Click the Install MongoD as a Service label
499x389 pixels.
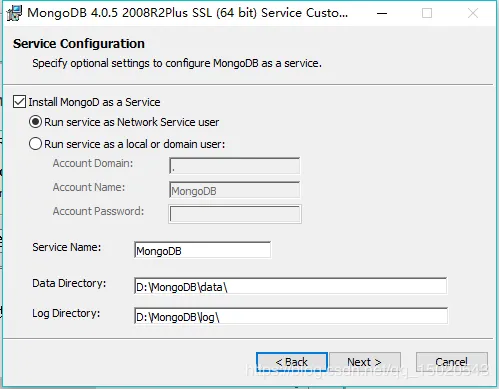click(x=94, y=102)
